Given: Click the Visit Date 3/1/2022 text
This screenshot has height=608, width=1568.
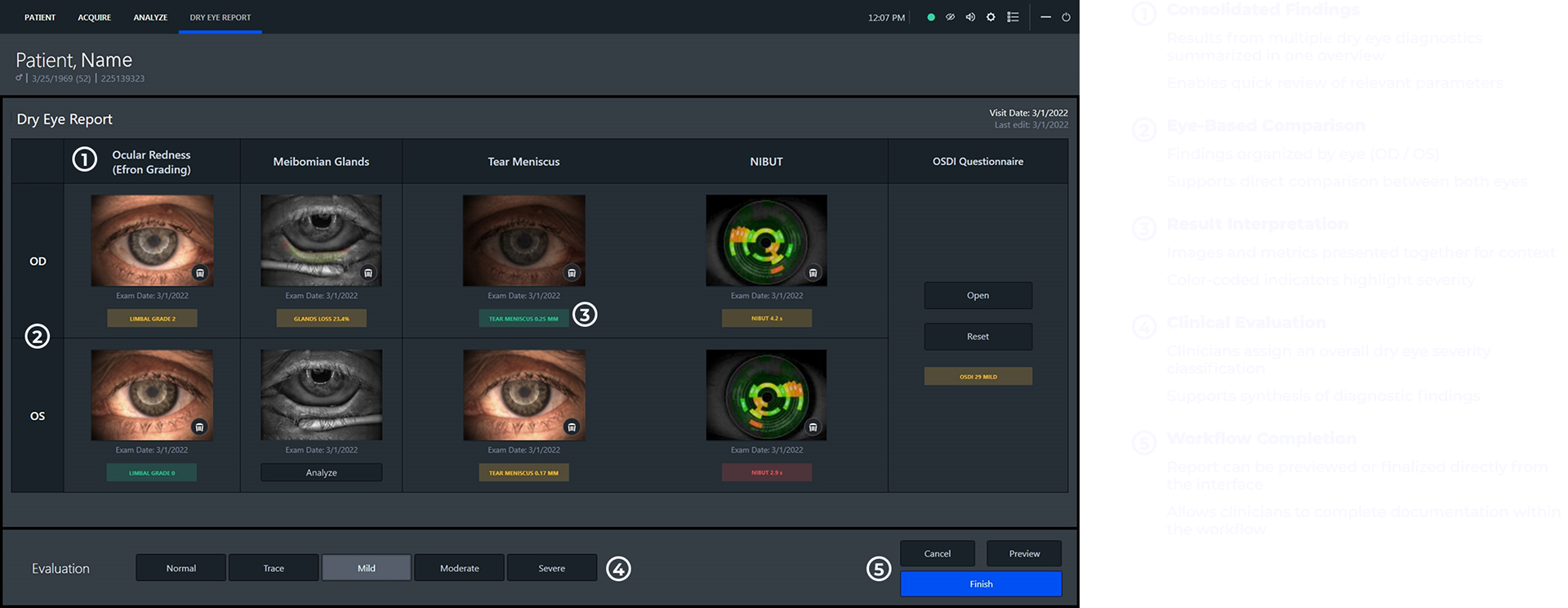Looking at the screenshot, I should 1028,113.
